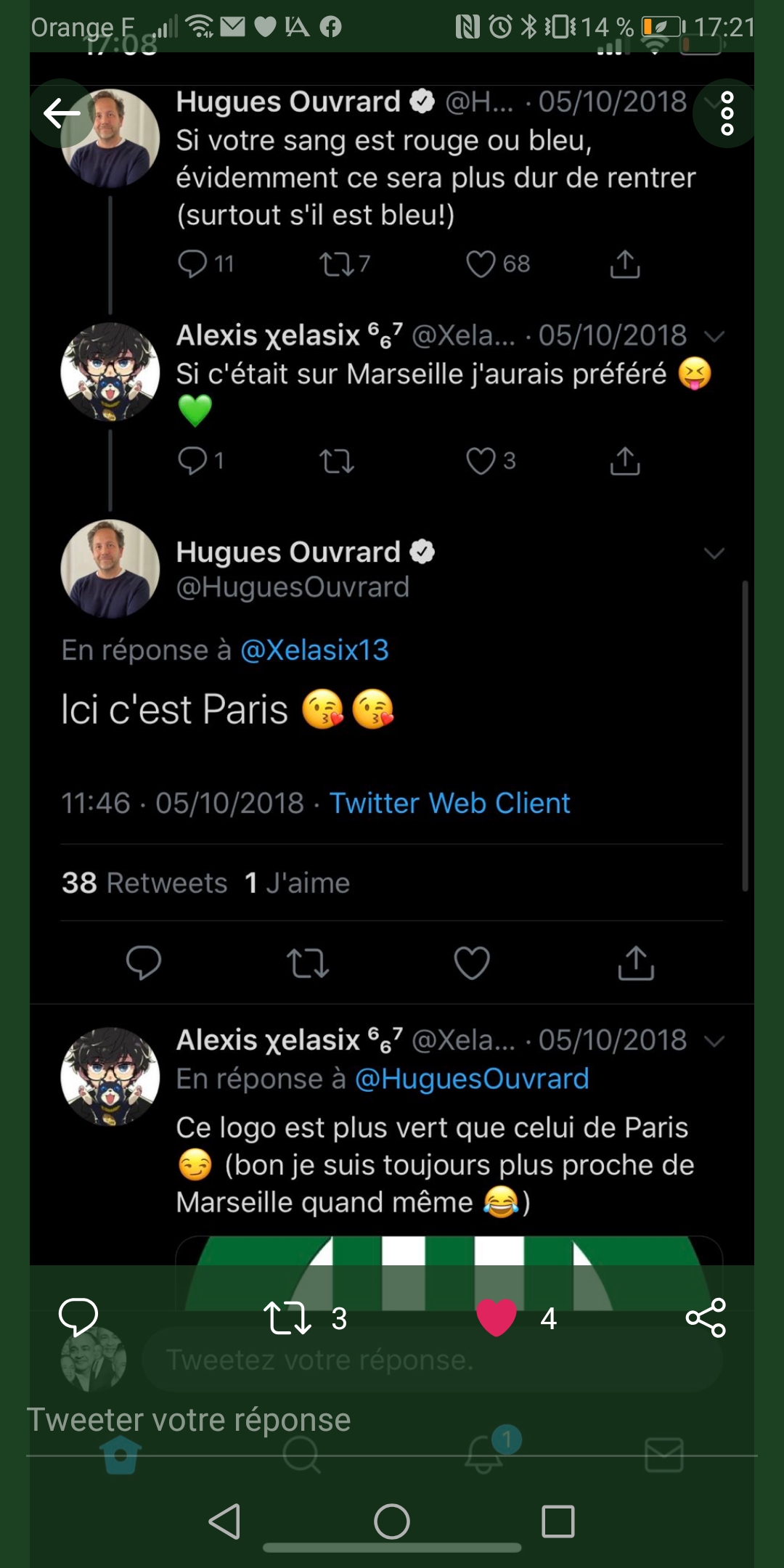The width and height of the screenshot is (784, 1568).
Task: Expand chevron on Alexis's logo reply tweet
Action: pyautogui.click(x=714, y=1041)
